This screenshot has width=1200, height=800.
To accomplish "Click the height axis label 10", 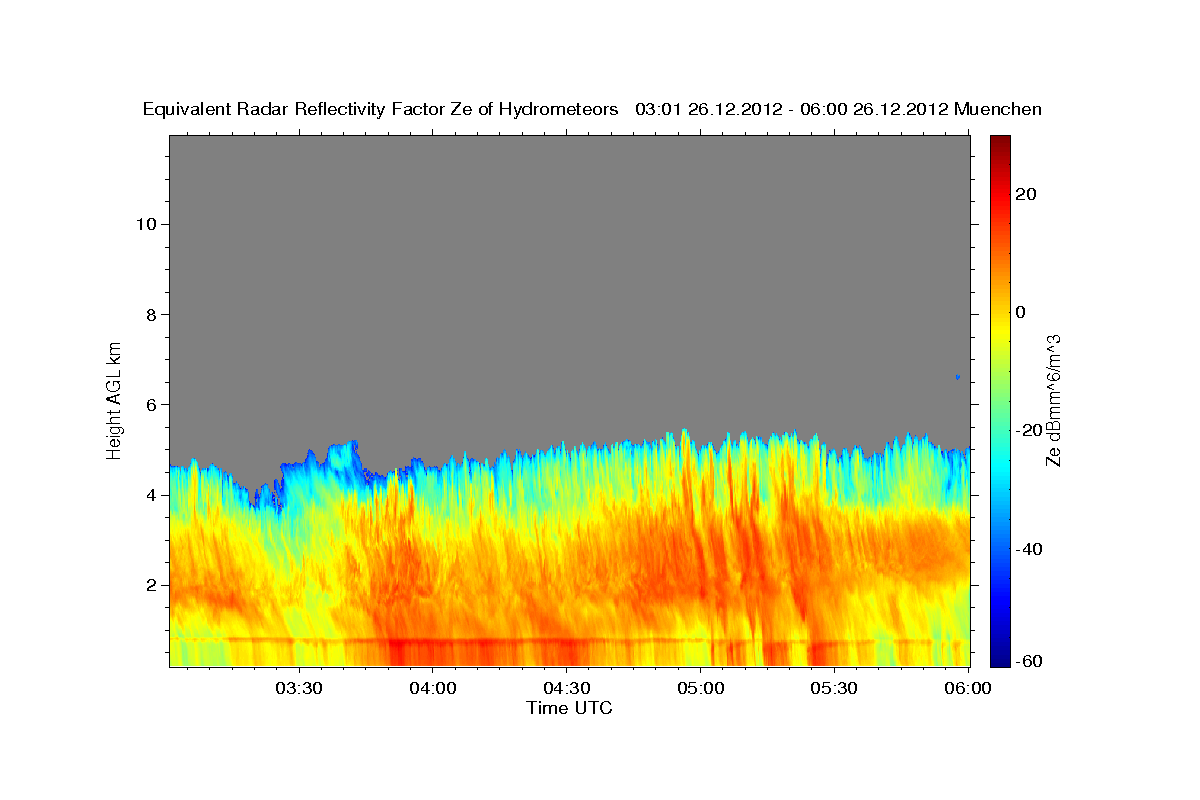I will click(145, 224).
